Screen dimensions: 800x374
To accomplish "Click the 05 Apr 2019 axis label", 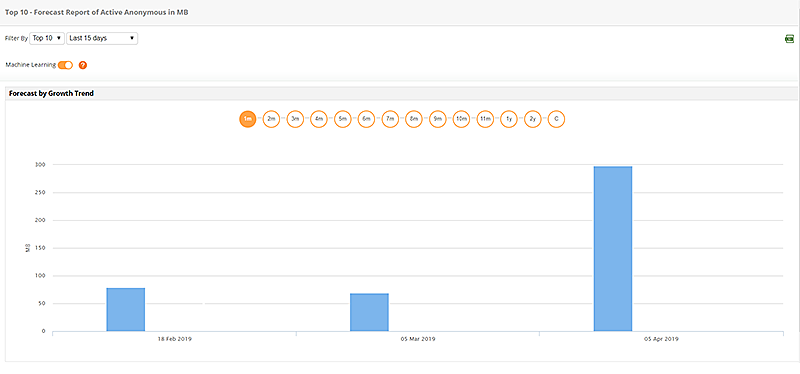I will click(x=661, y=339).
